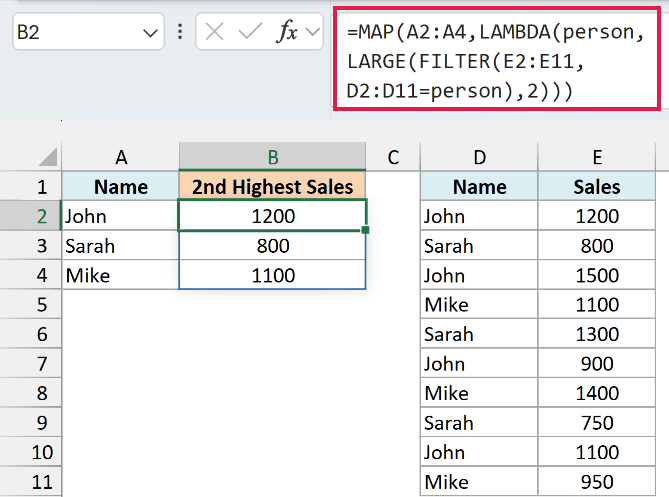Select cell D6 containing Sarah
The image size is (669, 497).
point(479,334)
